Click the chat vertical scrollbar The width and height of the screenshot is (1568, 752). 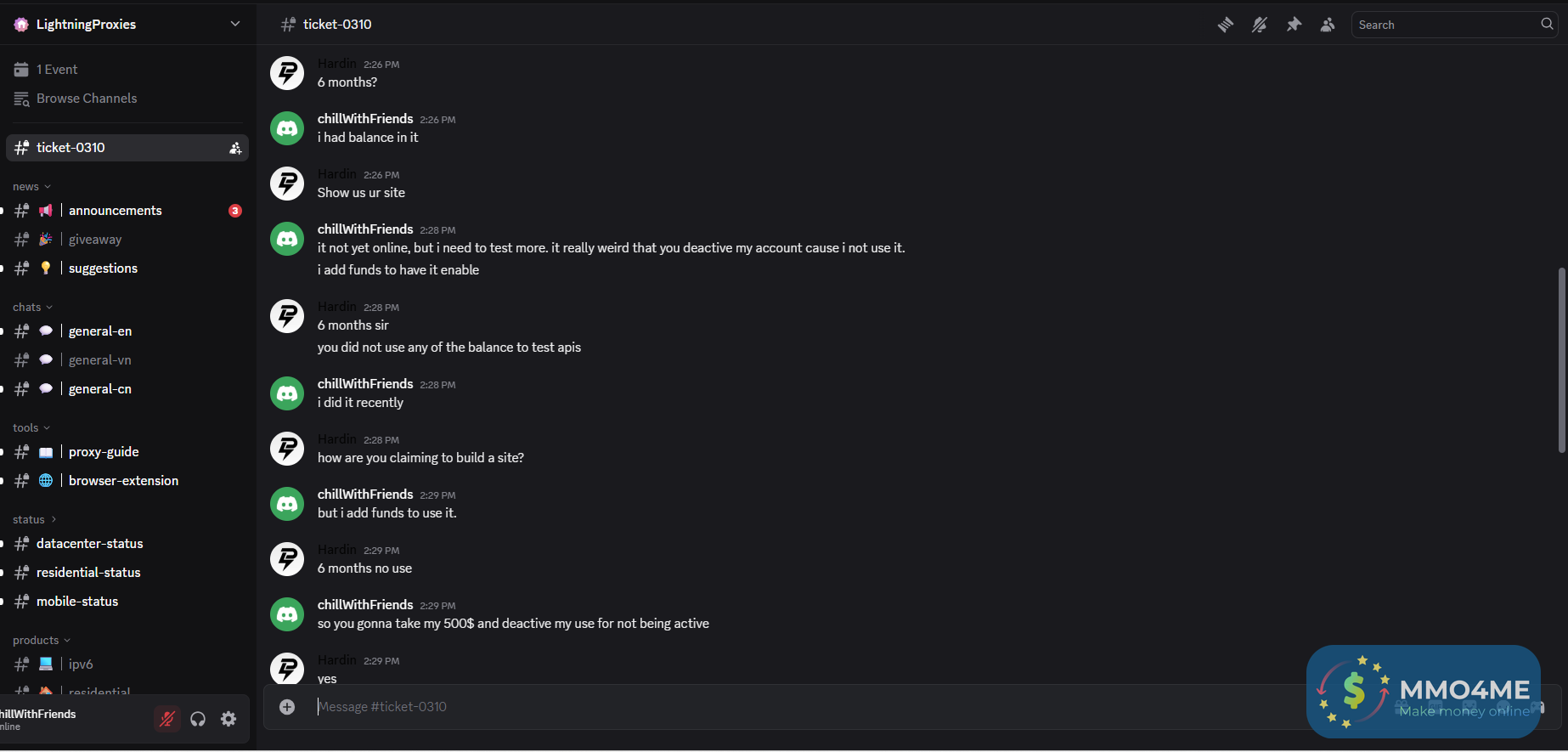click(1561, 360)
